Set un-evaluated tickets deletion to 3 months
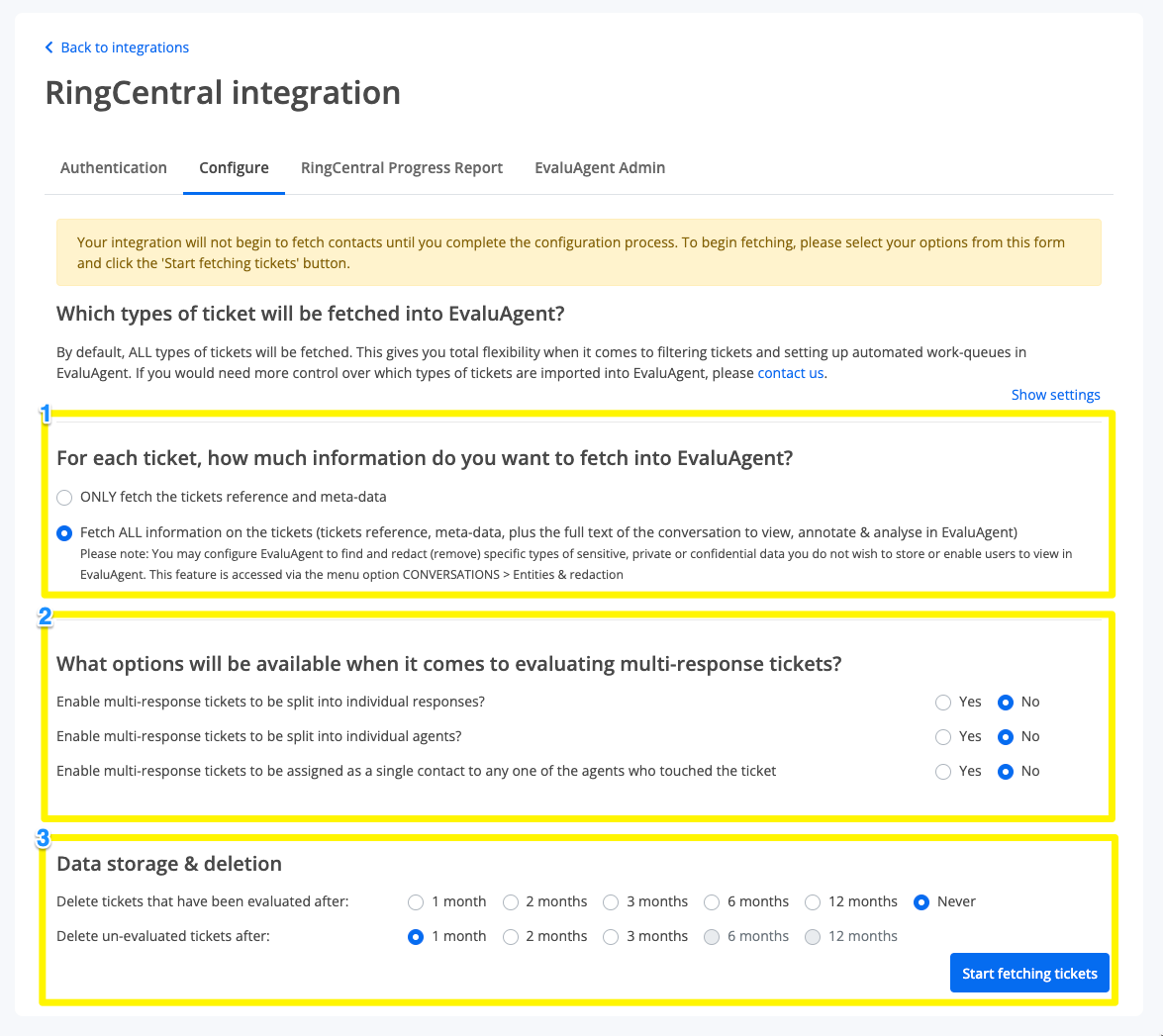This screenshot has width=1163, height=1036. point(611,937)
